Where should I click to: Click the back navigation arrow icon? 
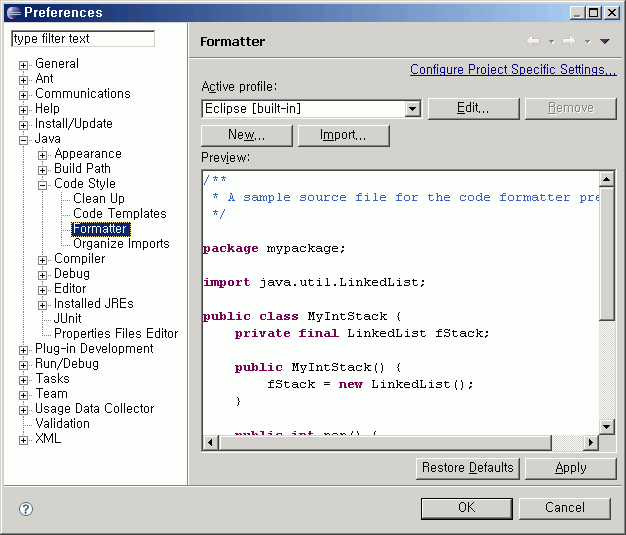tap(533, 41)
